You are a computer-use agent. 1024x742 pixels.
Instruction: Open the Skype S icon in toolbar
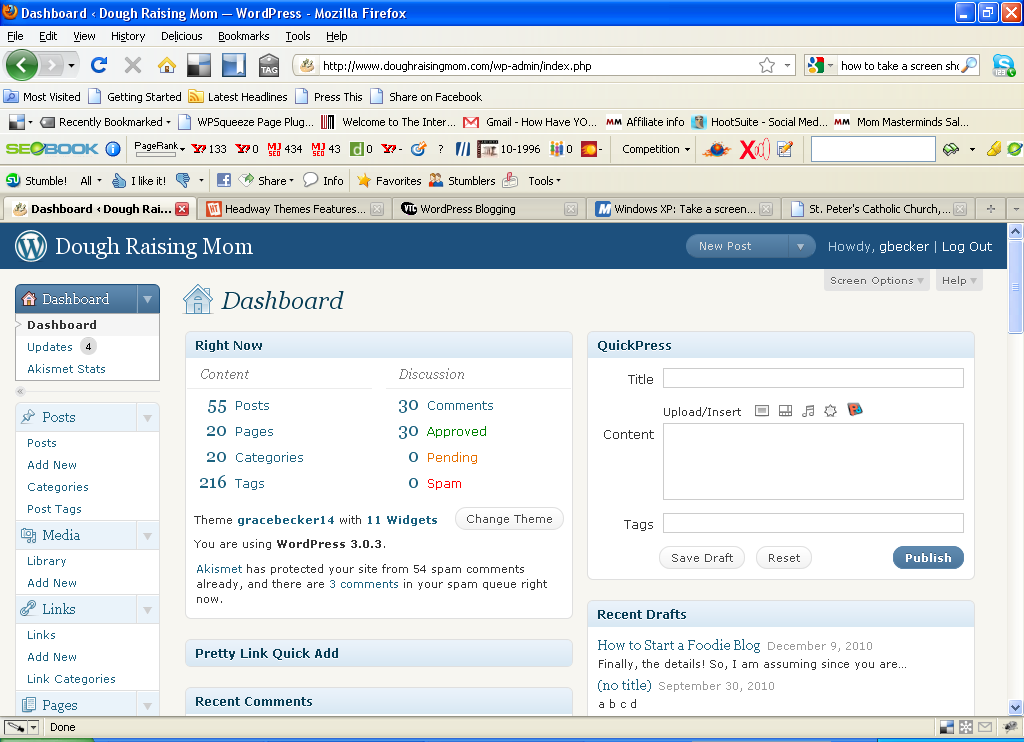1003,65
